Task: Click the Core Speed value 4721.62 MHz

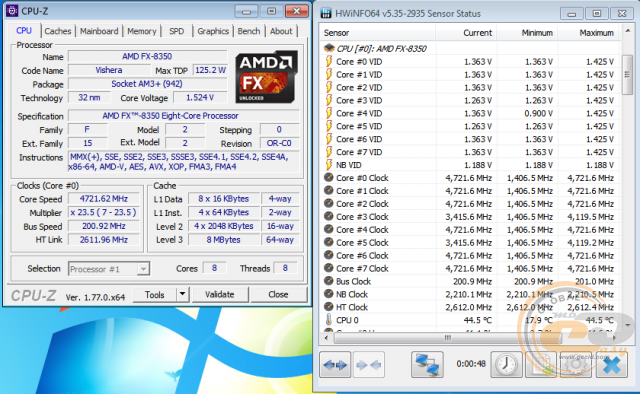Action: point(104,199)
